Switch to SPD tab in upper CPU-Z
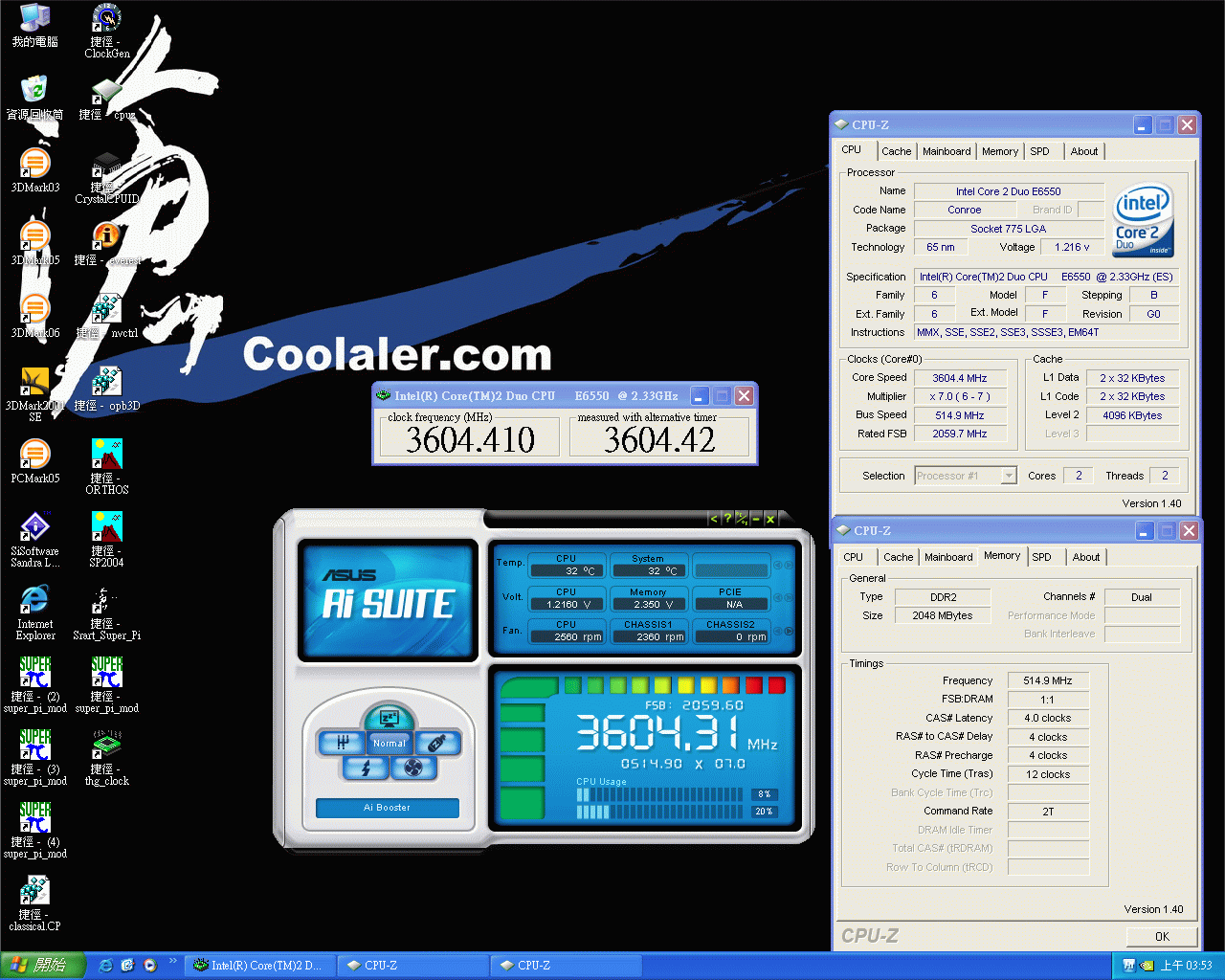This screenshot has width=1225, height=980. pos(1040,151)
